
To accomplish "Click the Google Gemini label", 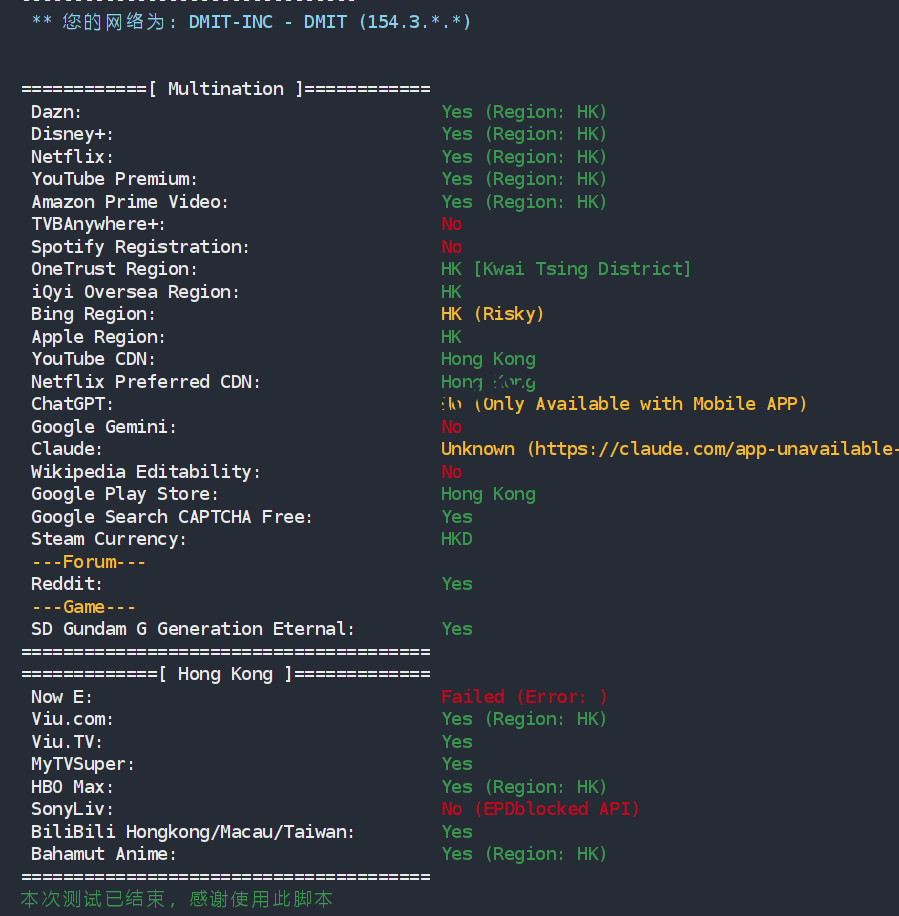I will [x=103, y=427].
